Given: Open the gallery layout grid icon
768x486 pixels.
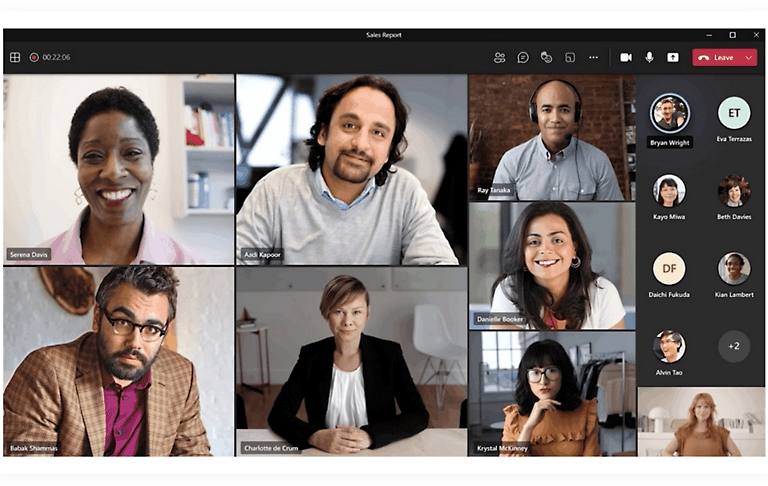Looking at the screenshot, I should pyautogui.click(x=15, y=57).
